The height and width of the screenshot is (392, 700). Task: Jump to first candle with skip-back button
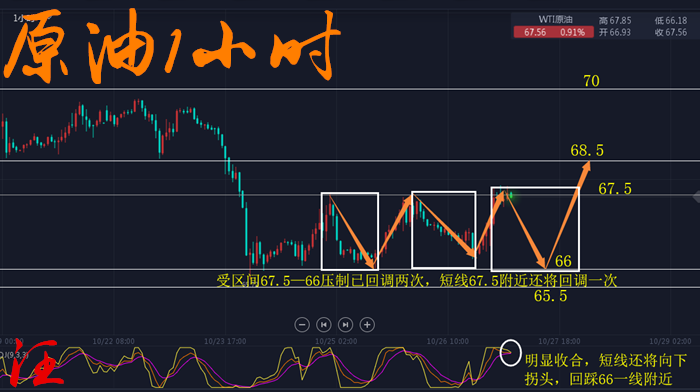coord(324,325)
